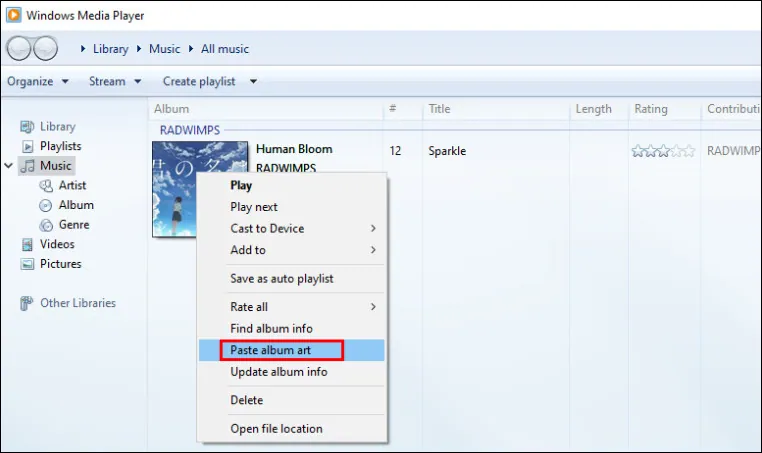
Task: Set the Sparkle rating with the stars
Action: tap(663, 151)
